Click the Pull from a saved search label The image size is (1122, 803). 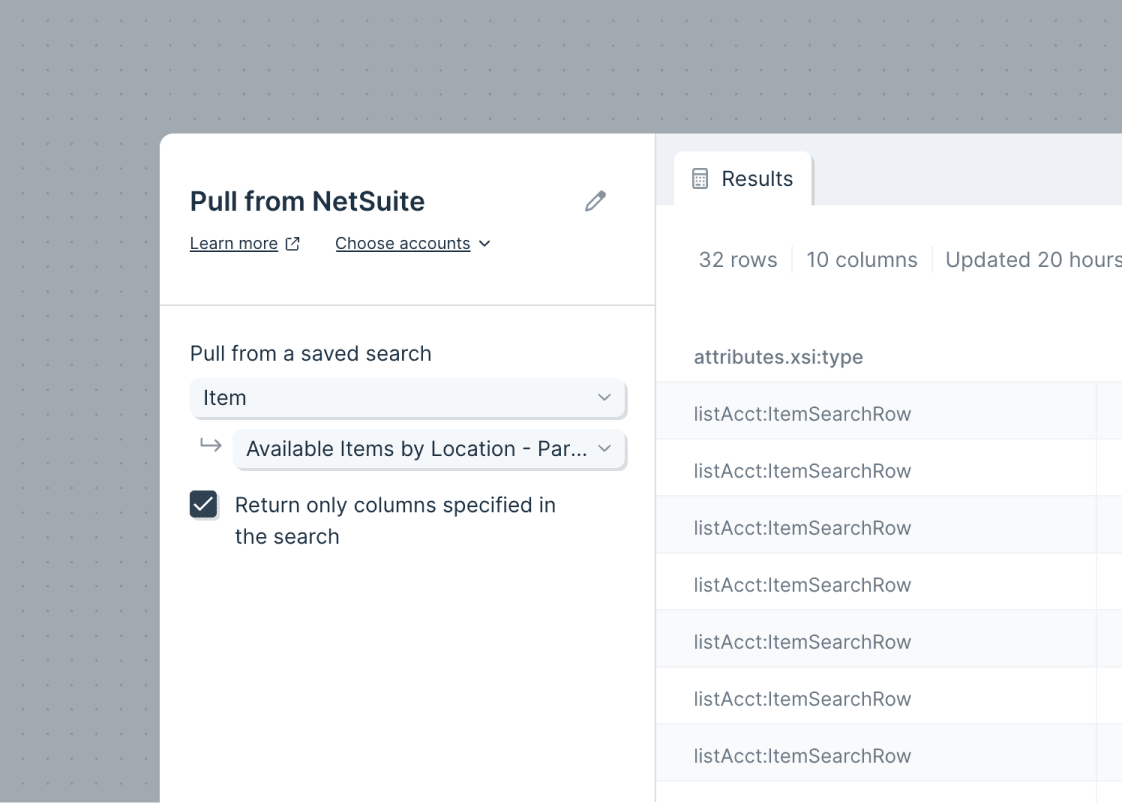click(x=311, y=353)
